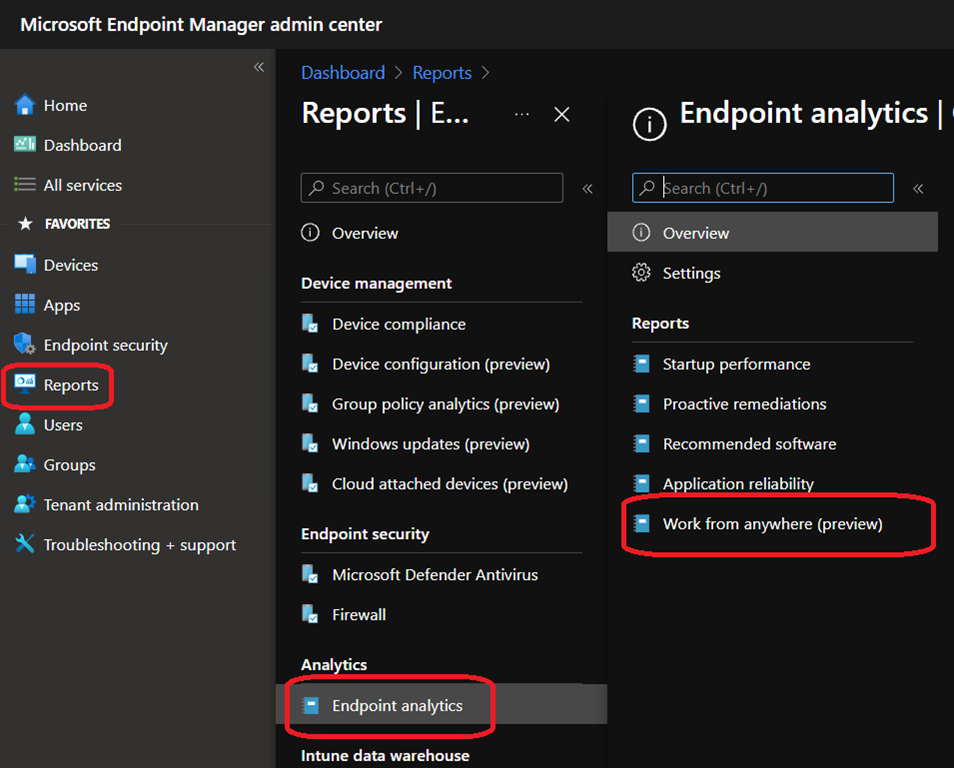The image size is (954, 768).
Task: Select the Endpoint security shield icon
Action: coord(25,345)
